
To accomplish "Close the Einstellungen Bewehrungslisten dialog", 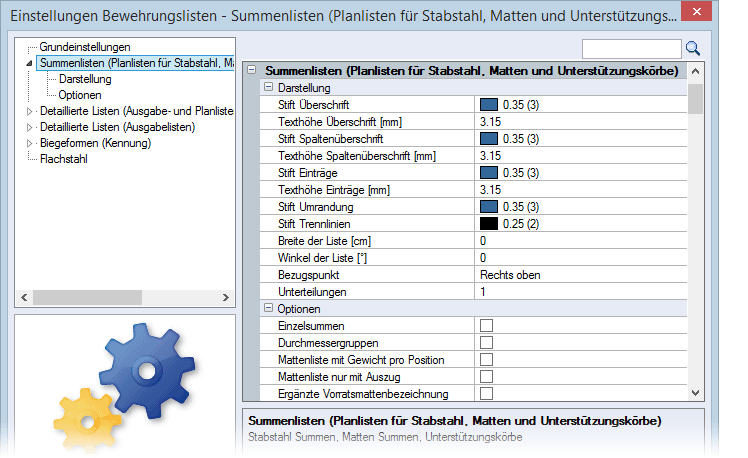I will [x=696, y=11].
